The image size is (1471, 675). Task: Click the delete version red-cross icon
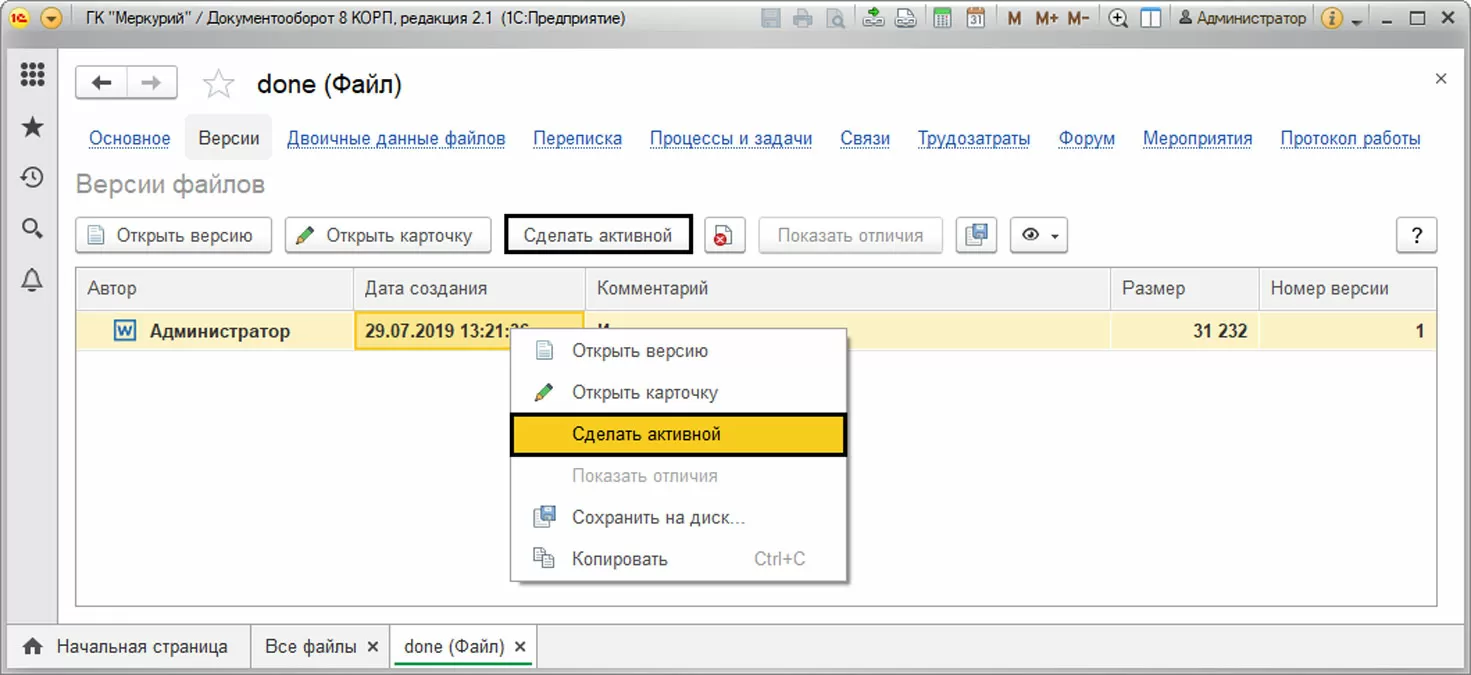pyautogui.click(x=724, y=236)
